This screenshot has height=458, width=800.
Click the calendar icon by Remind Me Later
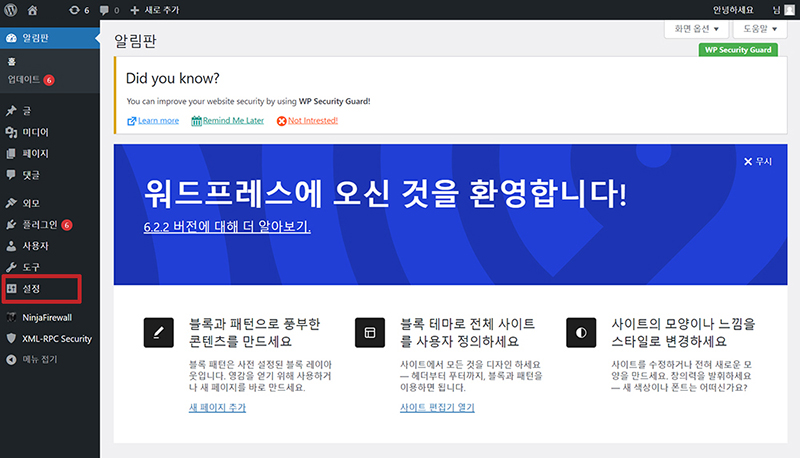pos(196,121)
